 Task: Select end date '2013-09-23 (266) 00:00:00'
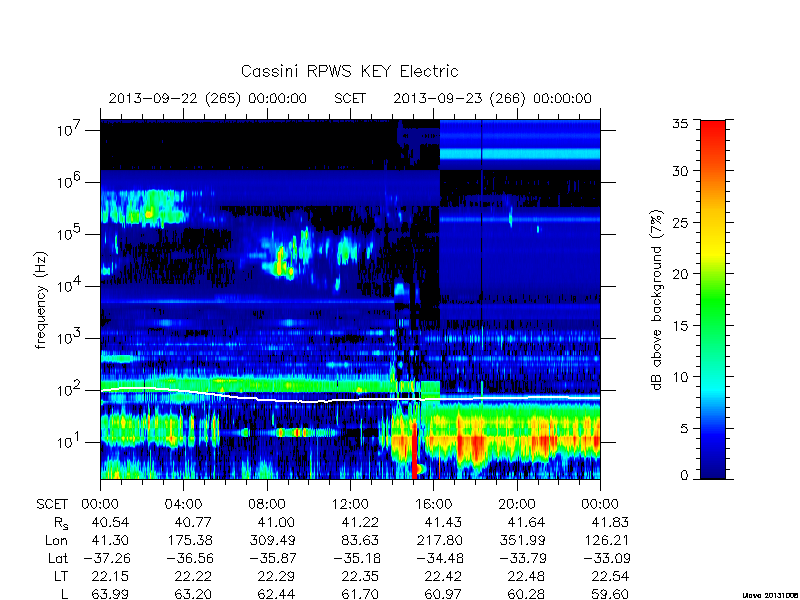(492, 98)
